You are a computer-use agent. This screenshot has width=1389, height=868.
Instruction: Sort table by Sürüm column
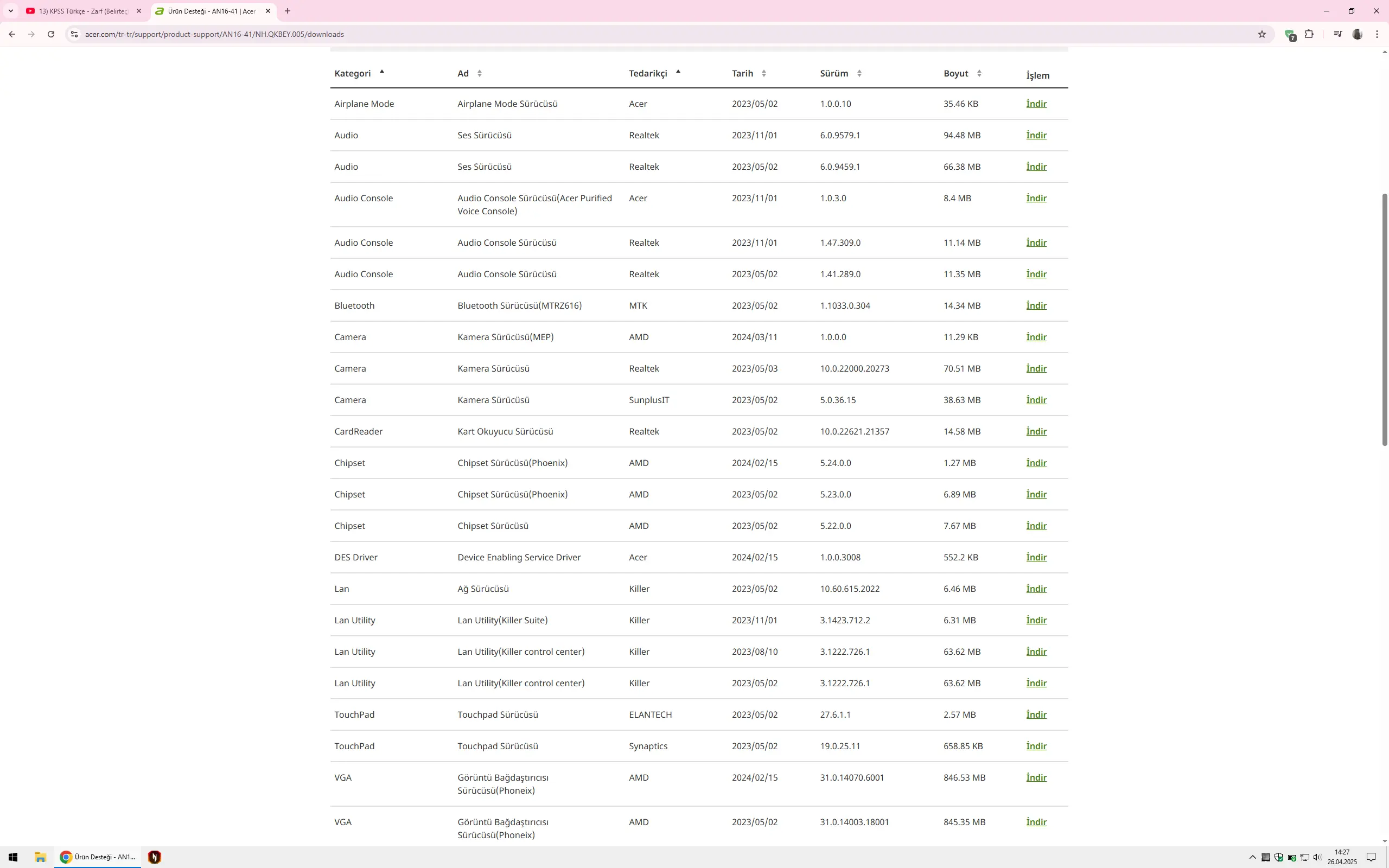pyautogui.click(x=841, y=73)
